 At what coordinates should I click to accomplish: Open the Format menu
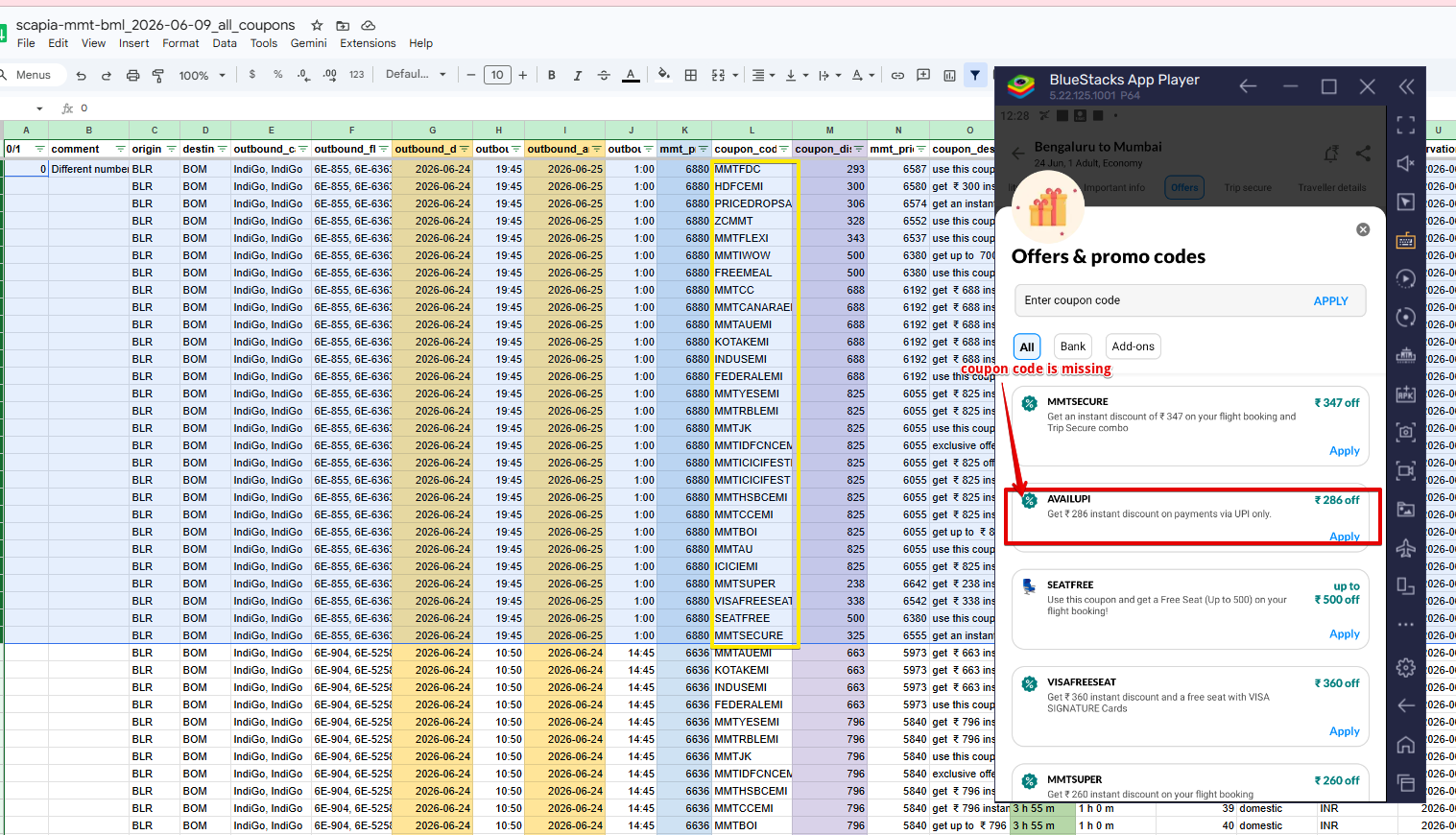coord(180,43)
